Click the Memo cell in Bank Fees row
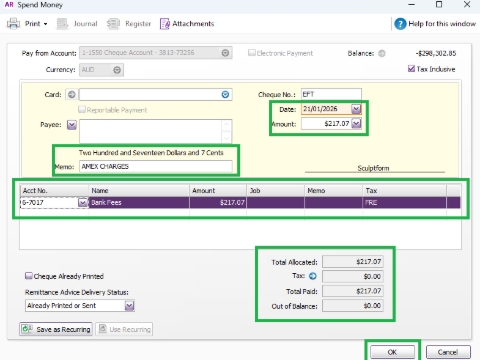 point(333,203)
